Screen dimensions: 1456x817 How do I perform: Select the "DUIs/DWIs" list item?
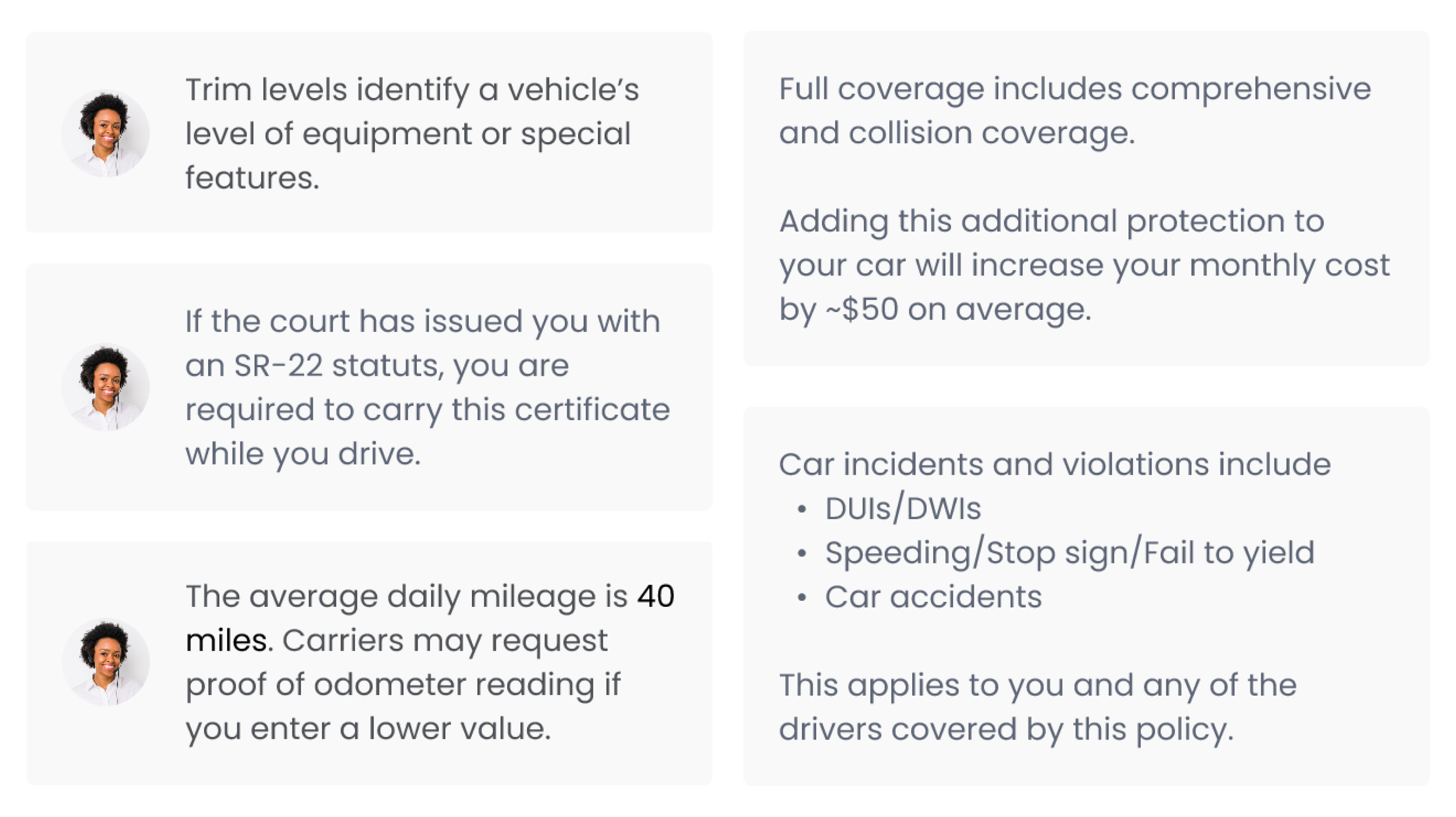click(902, 508)
